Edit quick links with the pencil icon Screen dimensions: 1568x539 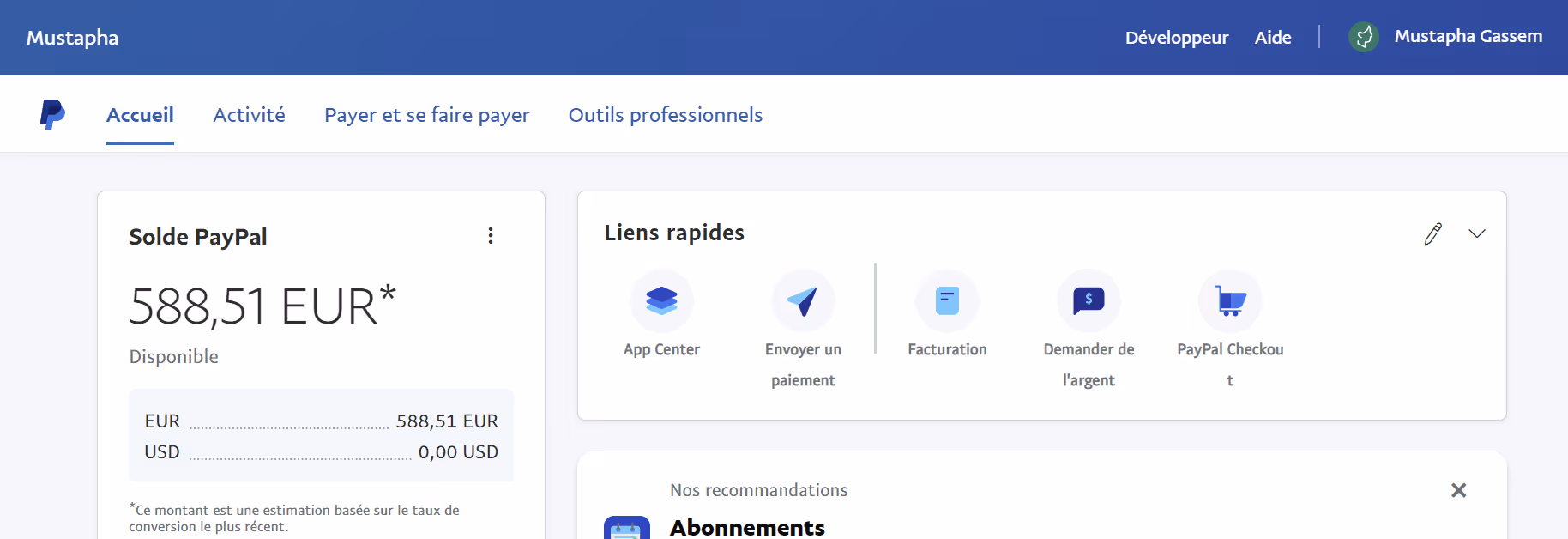click(1432, 233)
